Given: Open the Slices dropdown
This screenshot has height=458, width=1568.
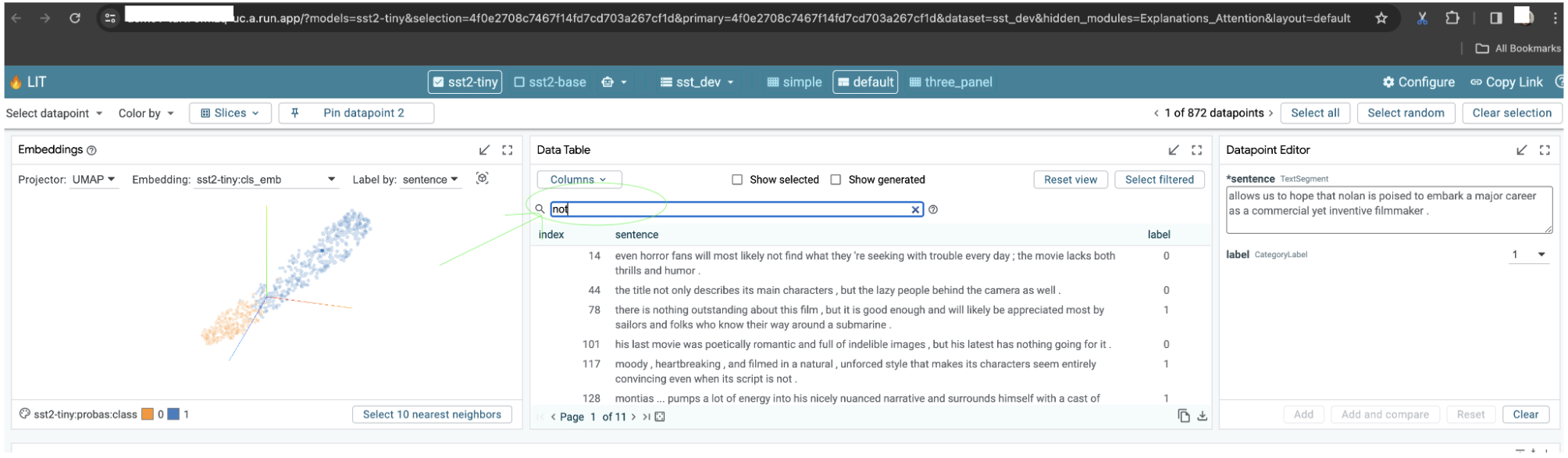Looking at the screenshot, I should (x=230, y=113).
